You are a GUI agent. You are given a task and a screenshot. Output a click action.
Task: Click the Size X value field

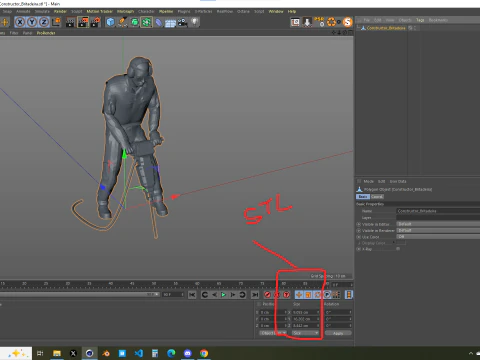[306, 312]
